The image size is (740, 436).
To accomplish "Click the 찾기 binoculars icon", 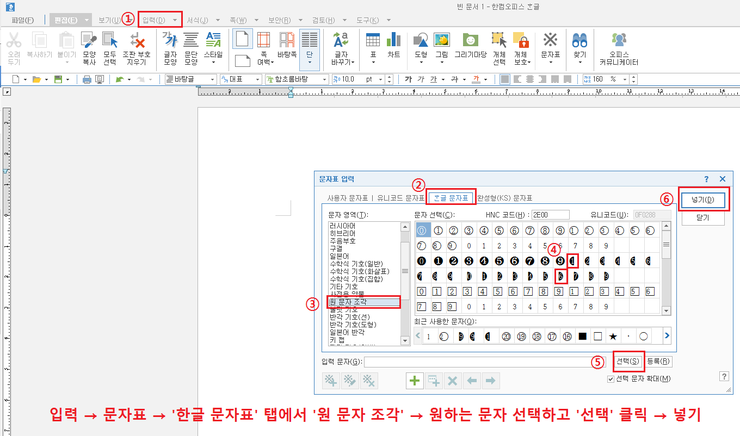I will [580, 45].
